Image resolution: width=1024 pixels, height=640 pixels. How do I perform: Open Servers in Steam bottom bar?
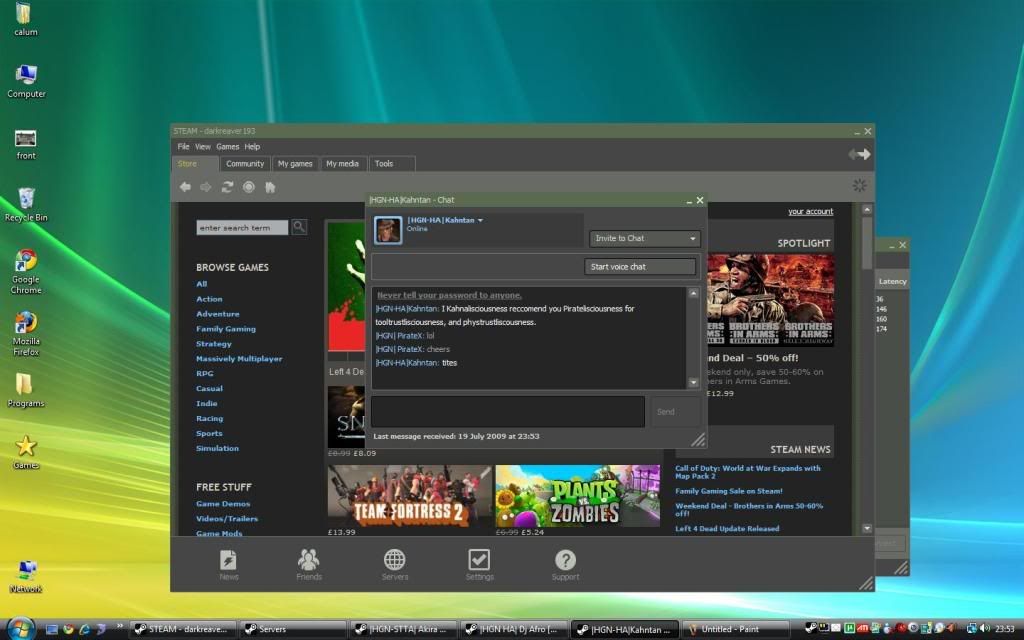pos(394,565)
